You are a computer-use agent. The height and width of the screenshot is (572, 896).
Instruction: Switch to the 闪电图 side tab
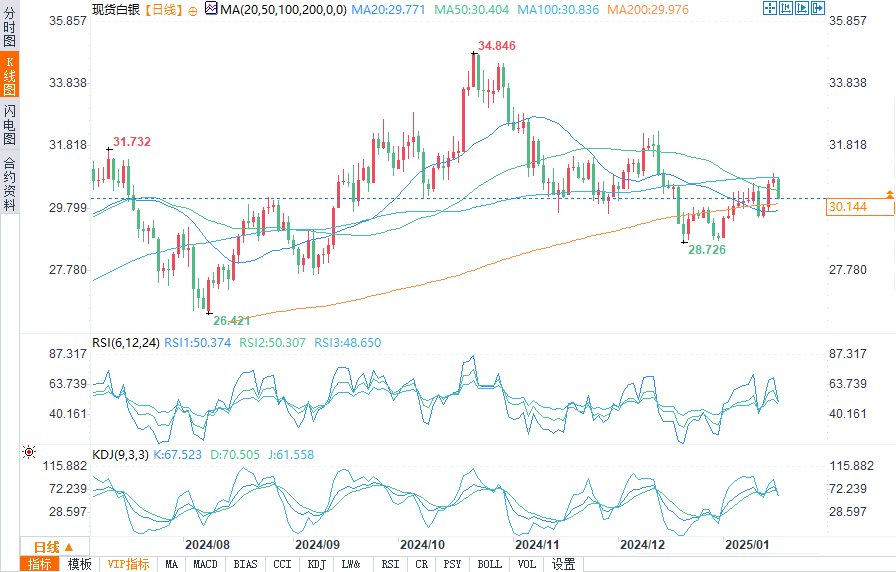9,125
